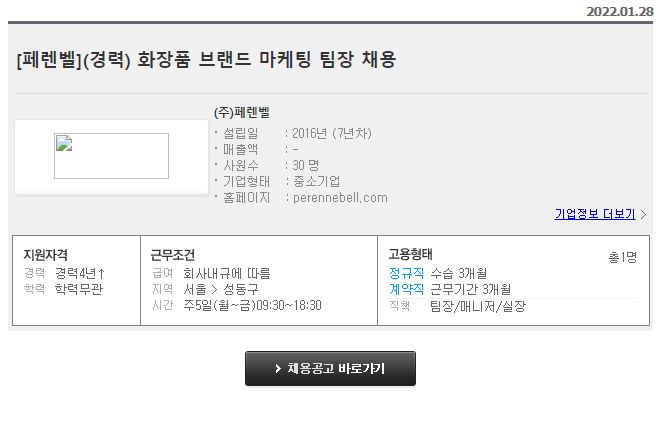
Task: Click the 기업형태 중소기업 value
Action: pos(316,181)
